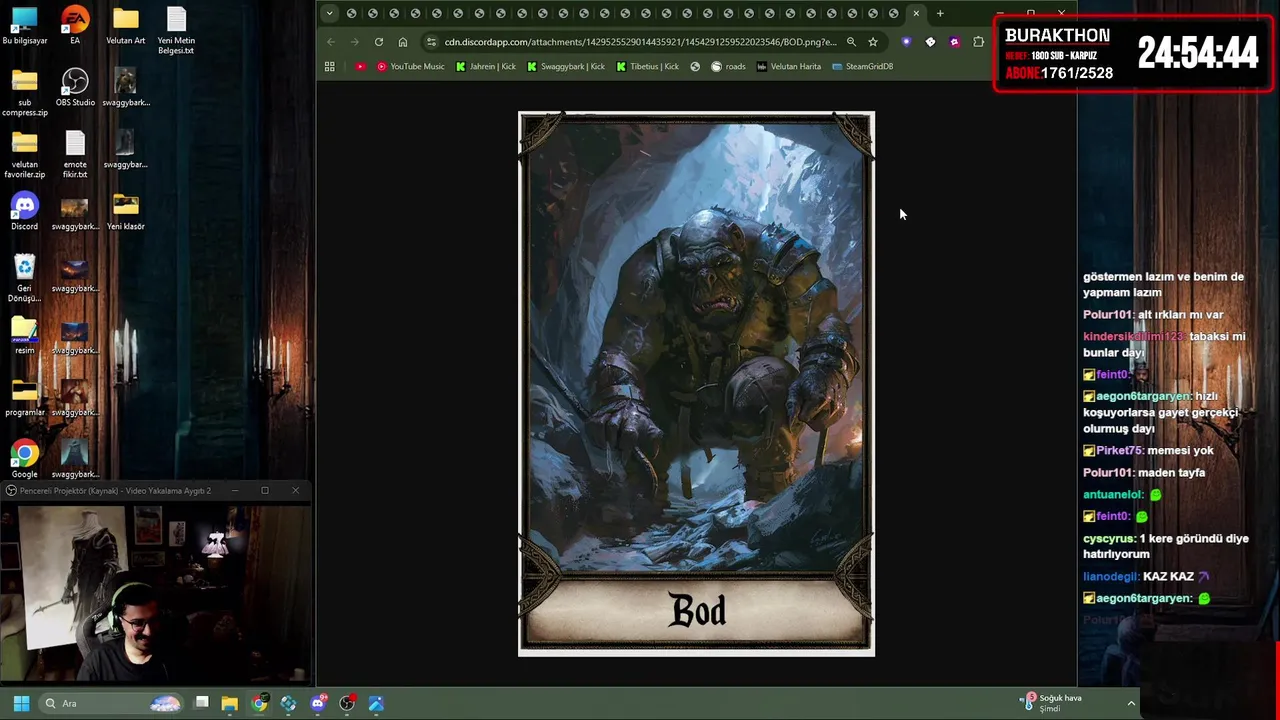
Task: Select the Discord desktop shortcut
Action: (24, 212)
